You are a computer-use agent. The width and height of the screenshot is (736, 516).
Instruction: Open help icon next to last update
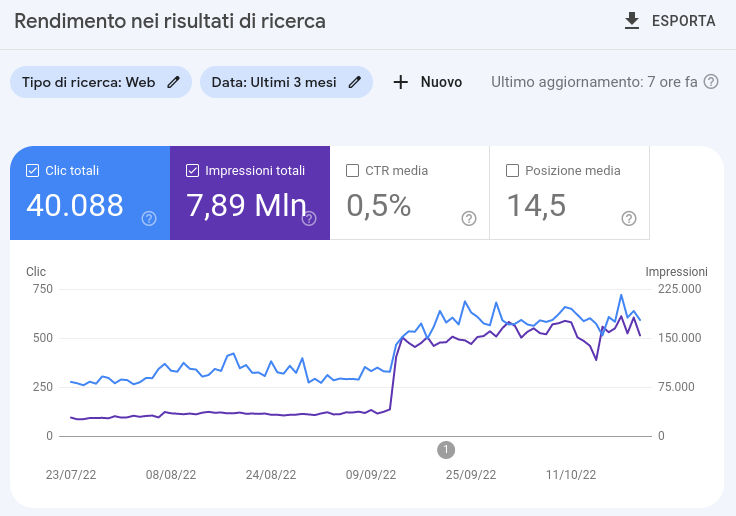(x=711, y=82)
